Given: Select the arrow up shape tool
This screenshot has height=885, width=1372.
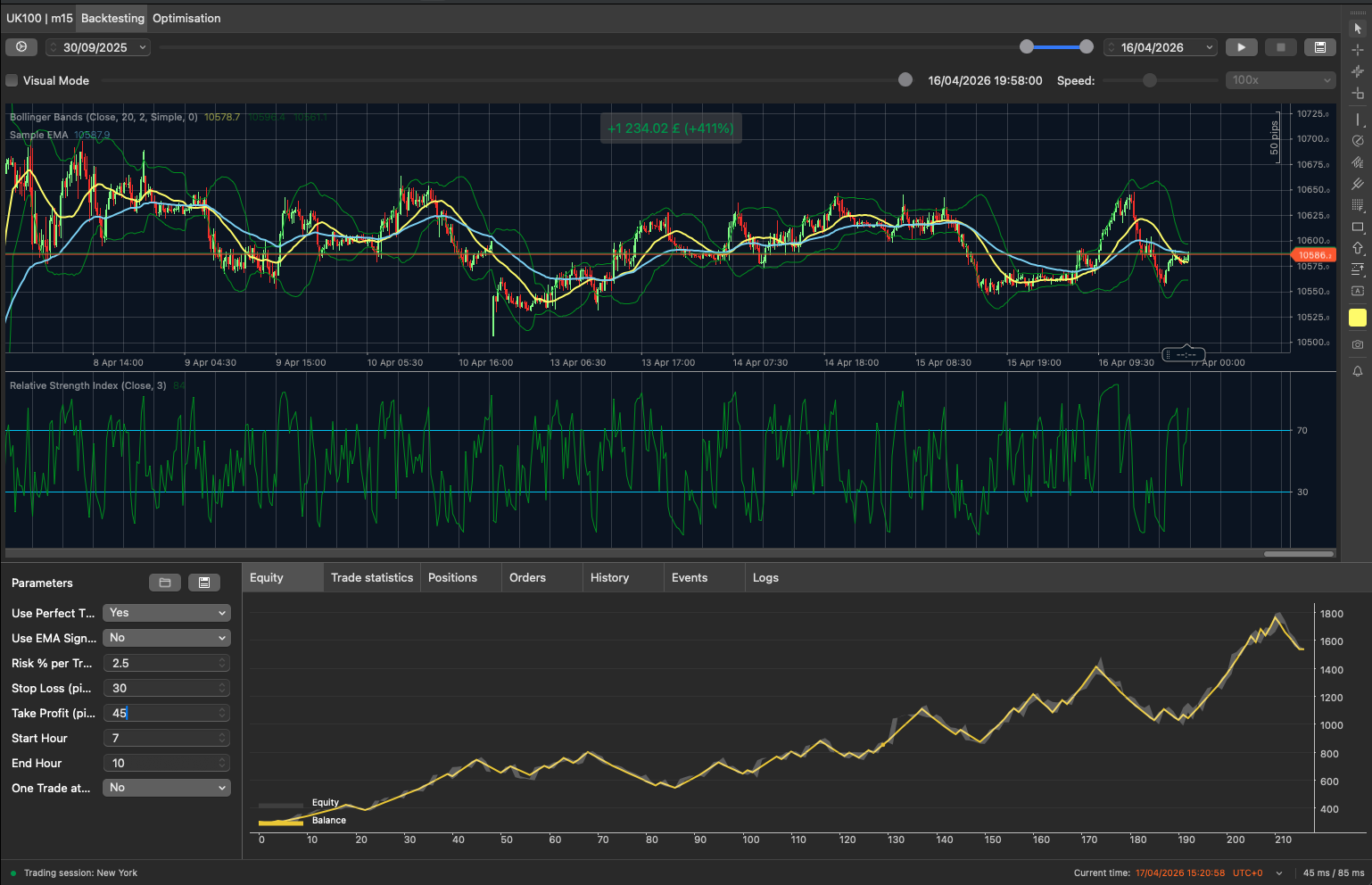Looking at the screenshot, I should point(1358,248).
